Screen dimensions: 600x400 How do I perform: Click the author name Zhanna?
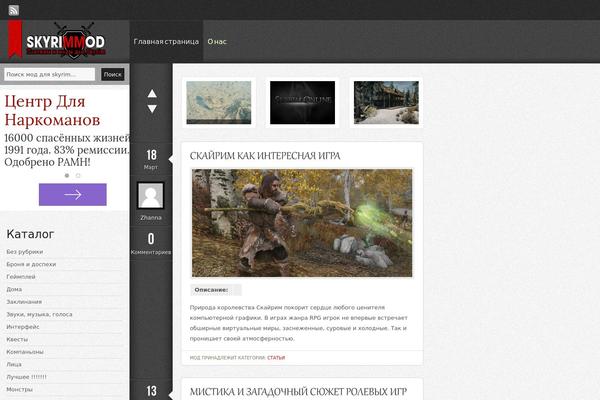(x=151, y=217)
